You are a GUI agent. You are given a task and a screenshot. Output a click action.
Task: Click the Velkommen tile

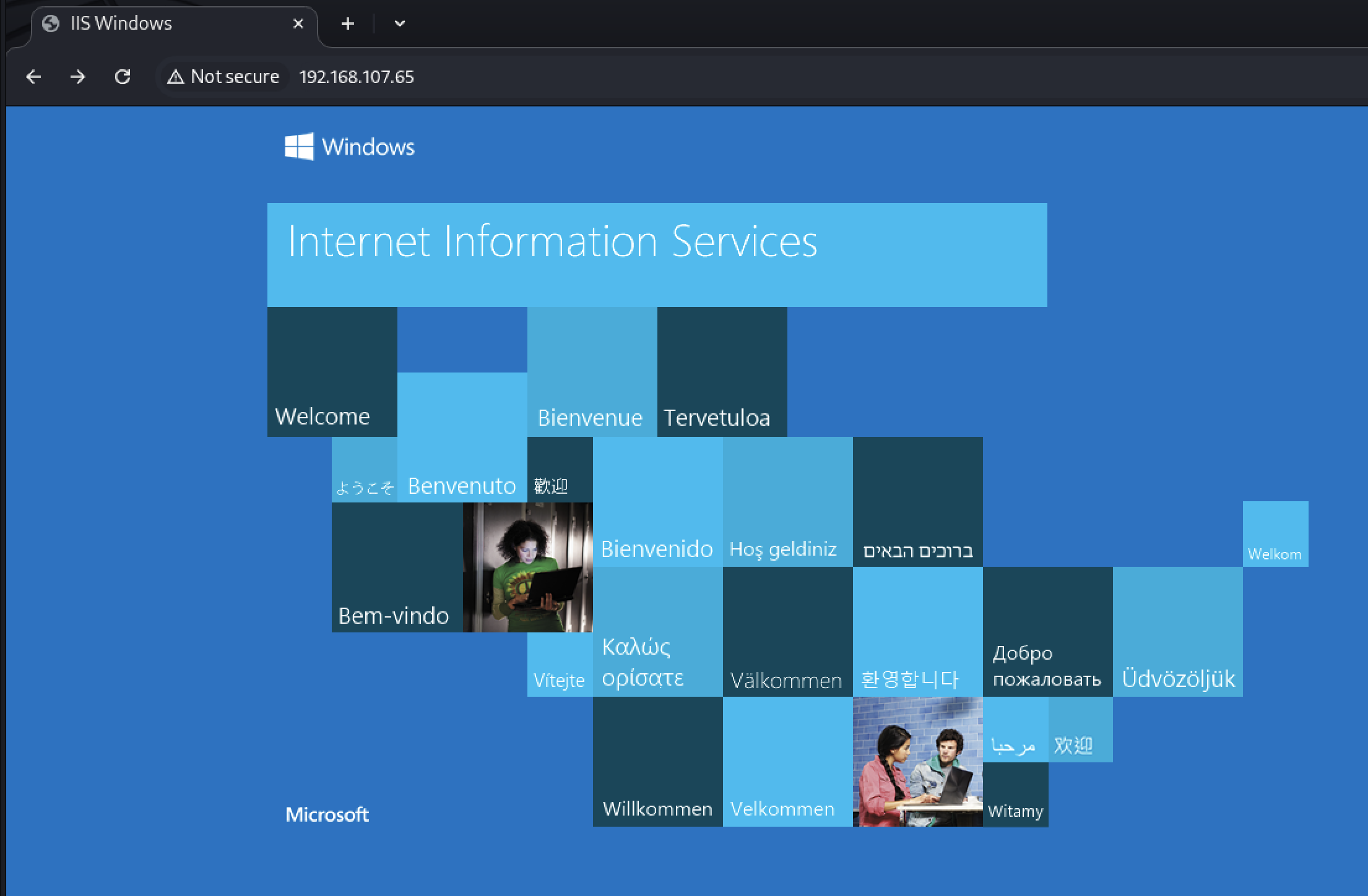pos(788,762)
